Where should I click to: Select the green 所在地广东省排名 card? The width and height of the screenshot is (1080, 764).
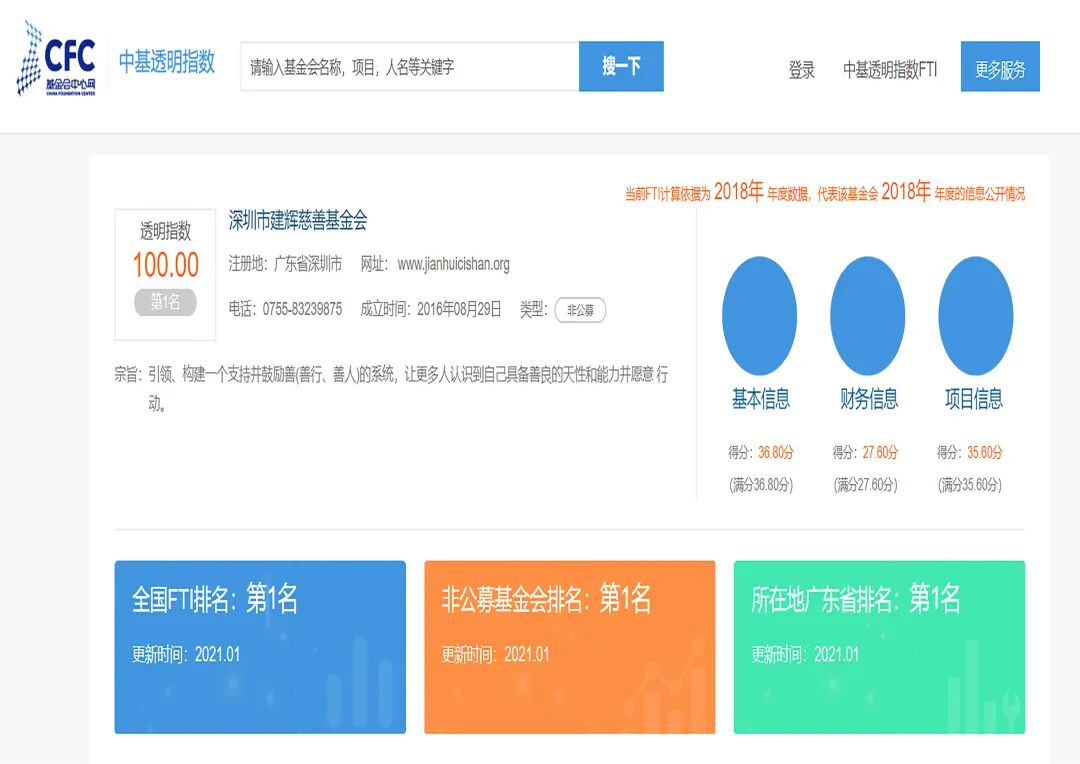coord(878,646)
